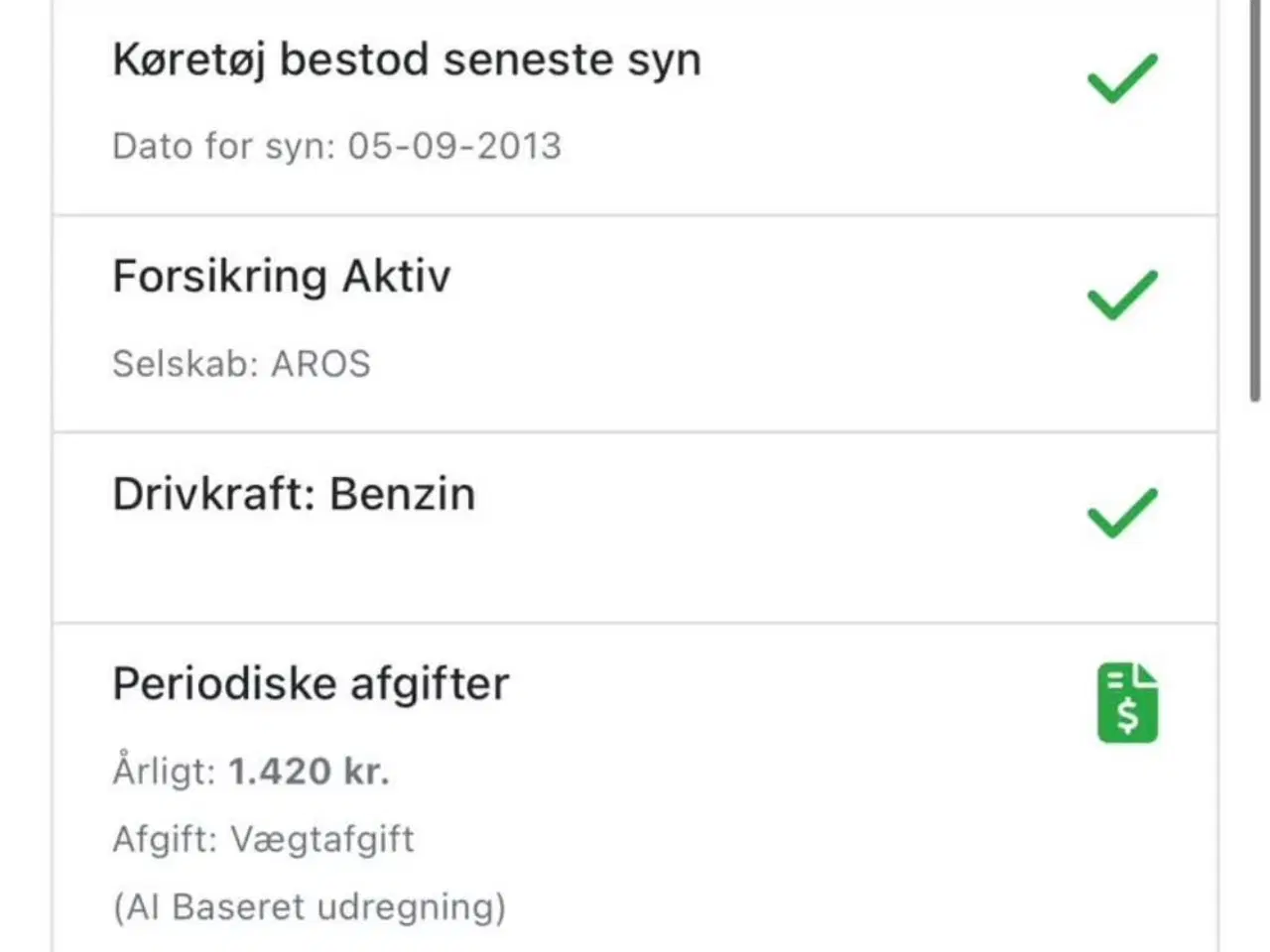Select the checkmark in the Drivkraft row

(x=1122, y=513)
